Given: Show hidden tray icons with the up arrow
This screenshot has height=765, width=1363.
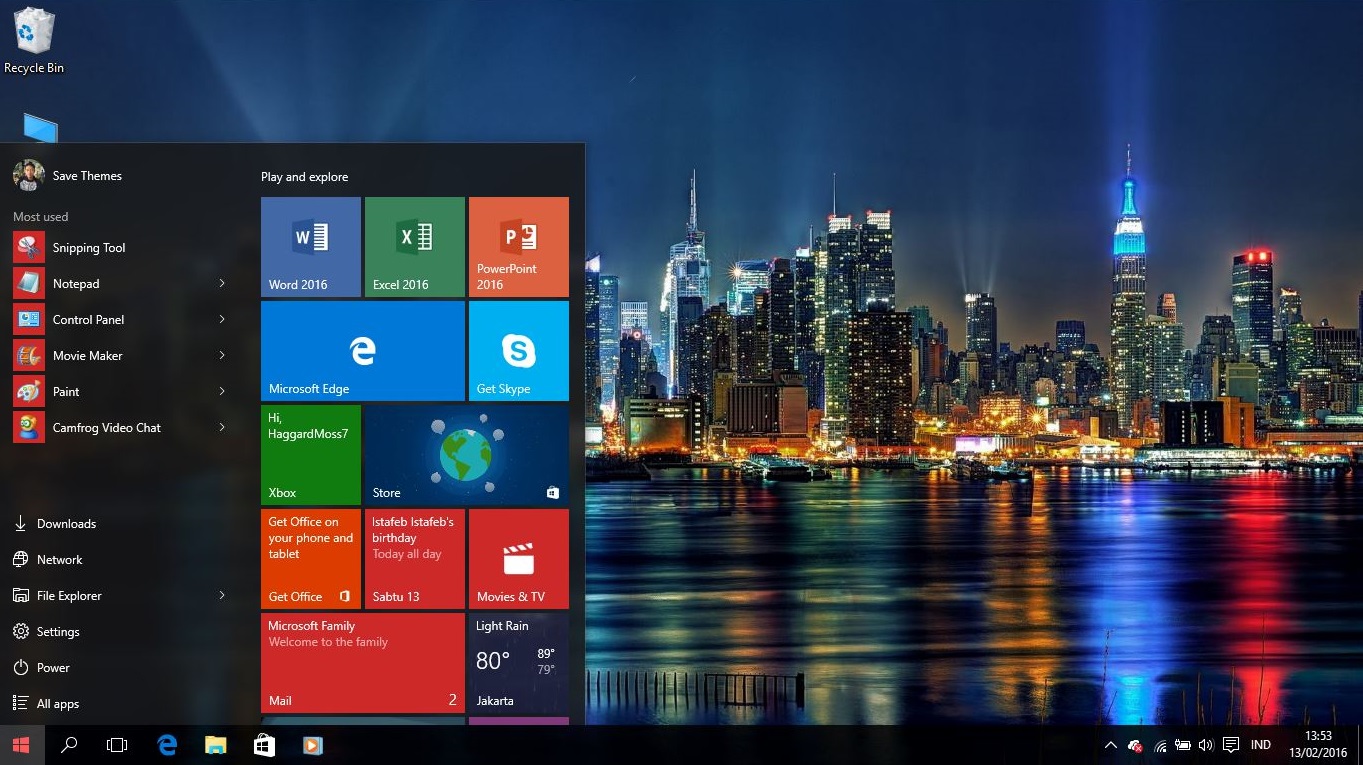Looking at the screenshot, I should pyautogui.click(x=1110, y=745).
